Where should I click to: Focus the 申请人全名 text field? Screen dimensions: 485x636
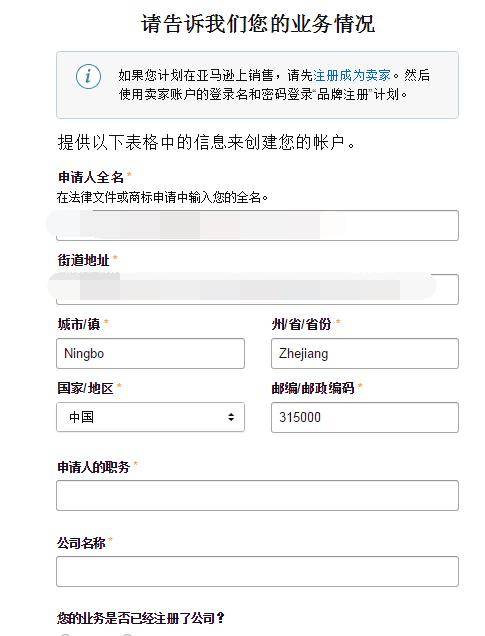tap(258, 226)
